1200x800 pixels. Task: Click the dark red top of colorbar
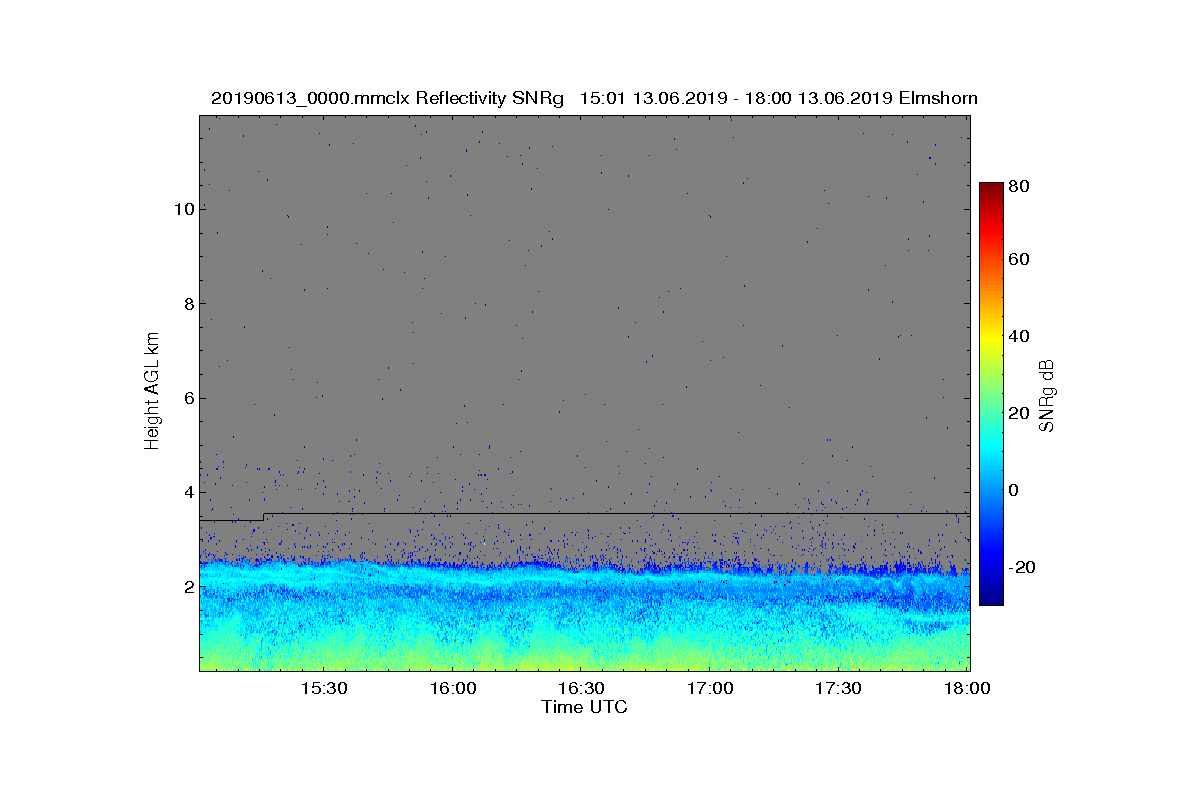click(991, 190)
